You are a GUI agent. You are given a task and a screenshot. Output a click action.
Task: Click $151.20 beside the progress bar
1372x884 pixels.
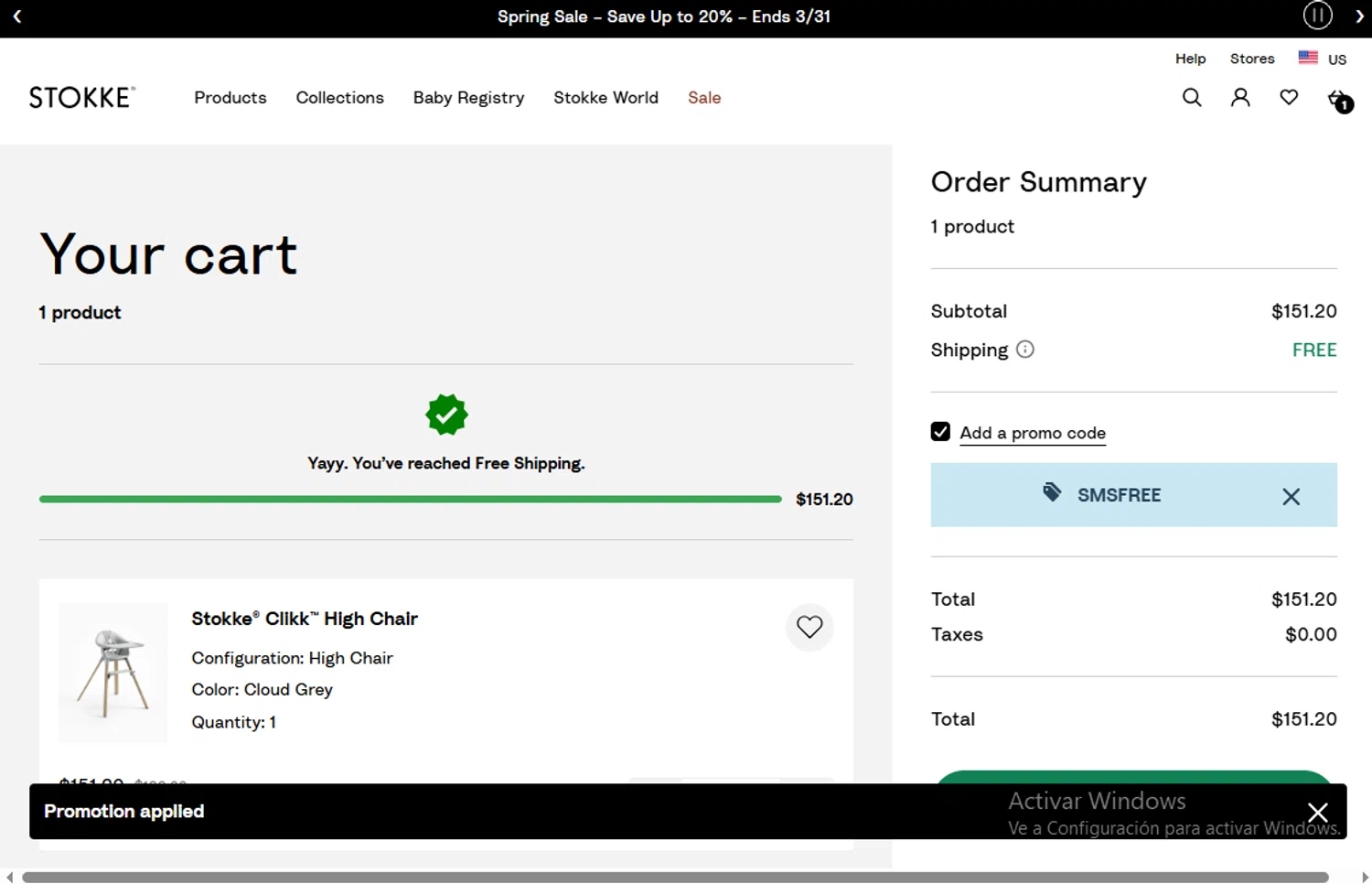pyautogui.click(x=824, y=499)
